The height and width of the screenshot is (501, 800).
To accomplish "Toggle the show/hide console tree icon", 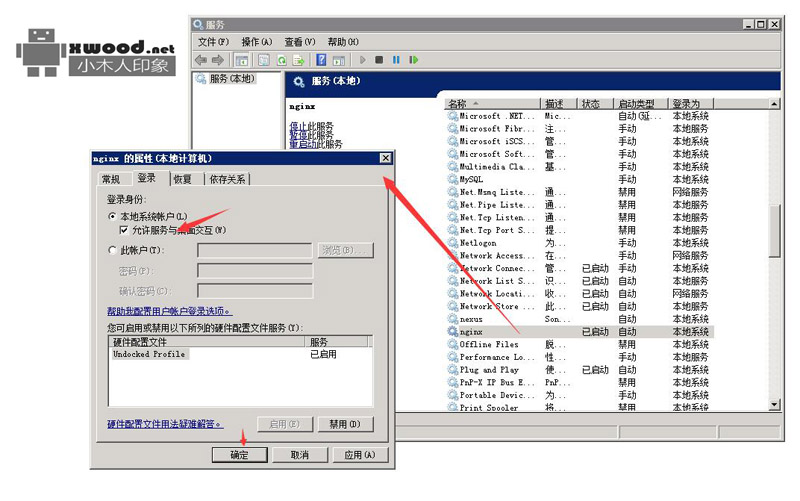I will 241,60.
